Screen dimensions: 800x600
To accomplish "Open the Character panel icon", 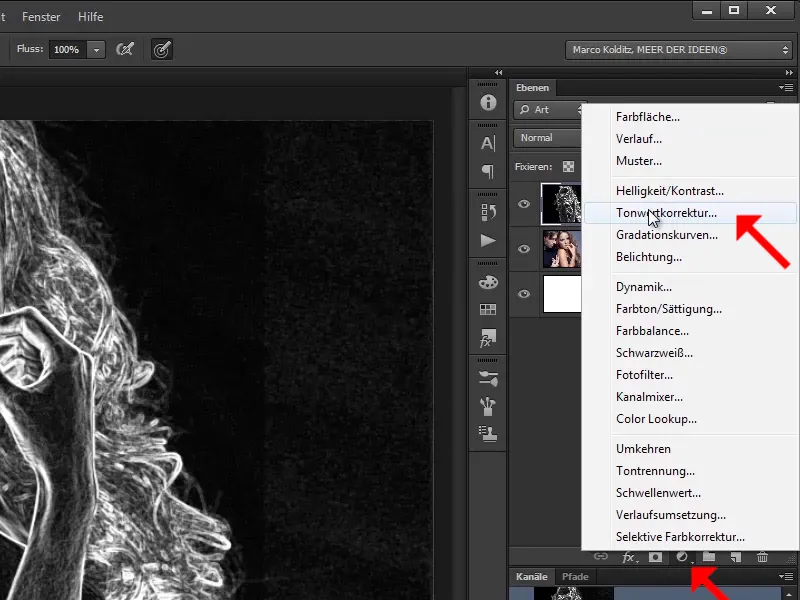I will pyautogui.click(x=488, y=143).
